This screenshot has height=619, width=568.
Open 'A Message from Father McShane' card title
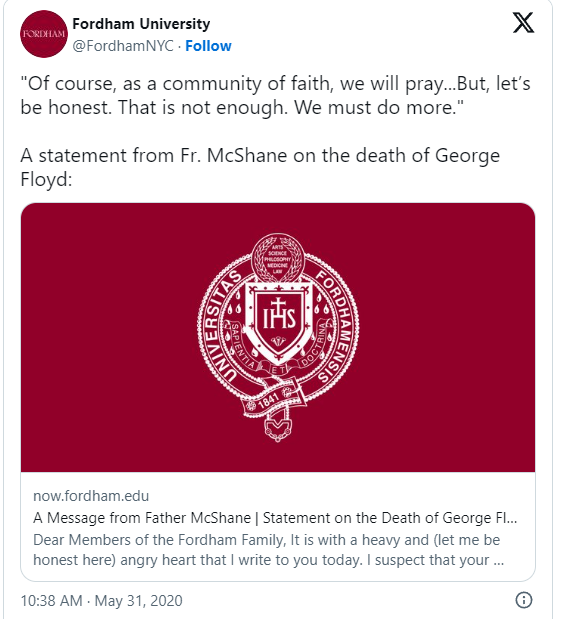275,518
